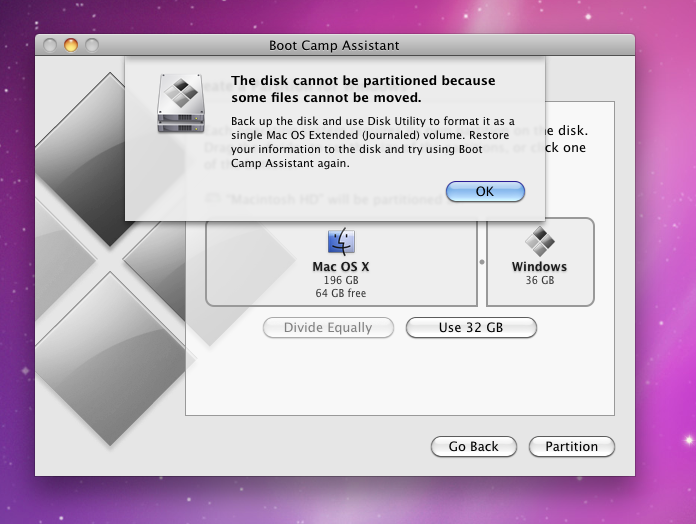Click the partition divider handle dot
This screenshot has width=696, height=524.
[x=482, y=262]
